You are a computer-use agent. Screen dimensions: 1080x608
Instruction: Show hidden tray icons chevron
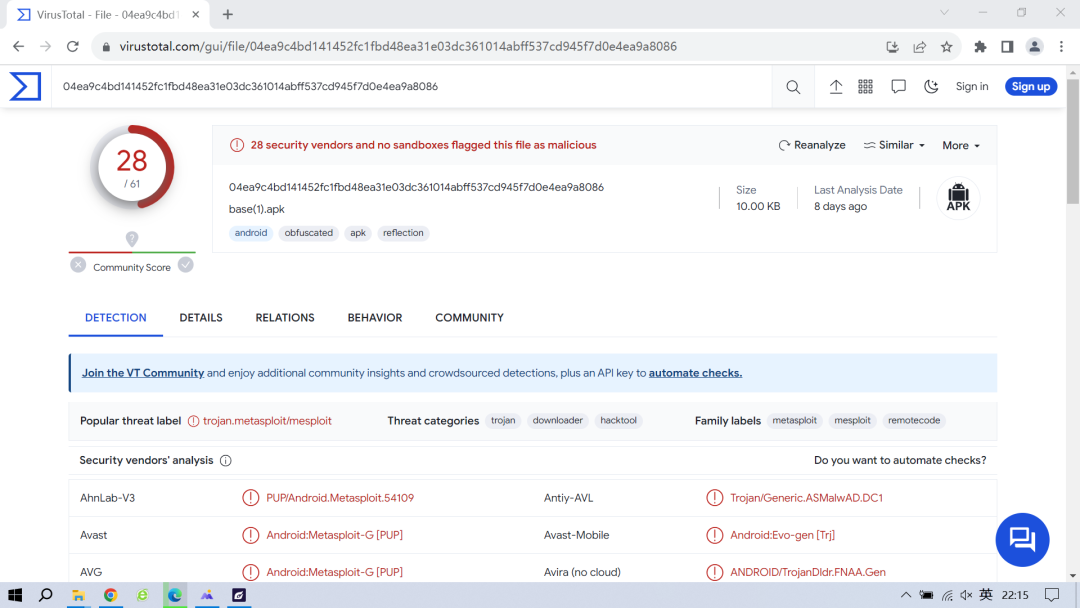point(906,595)
